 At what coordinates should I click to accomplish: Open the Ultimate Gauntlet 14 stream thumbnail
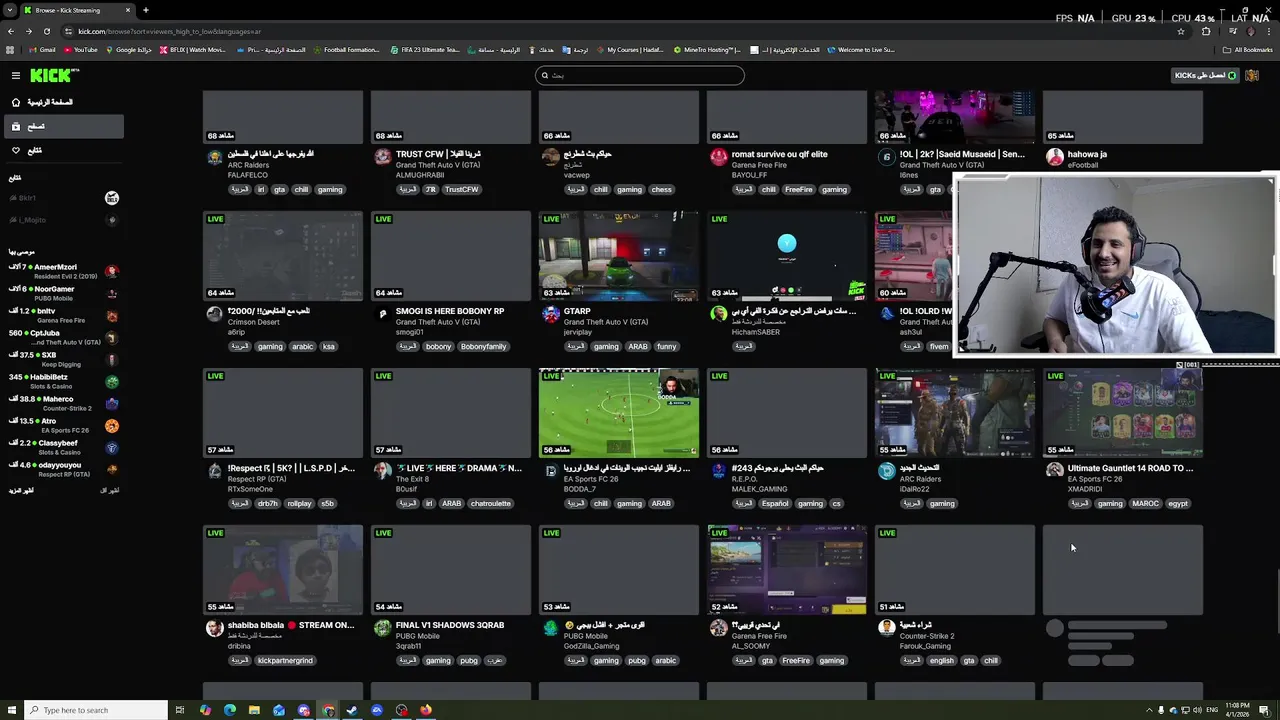click(1123, 413)
